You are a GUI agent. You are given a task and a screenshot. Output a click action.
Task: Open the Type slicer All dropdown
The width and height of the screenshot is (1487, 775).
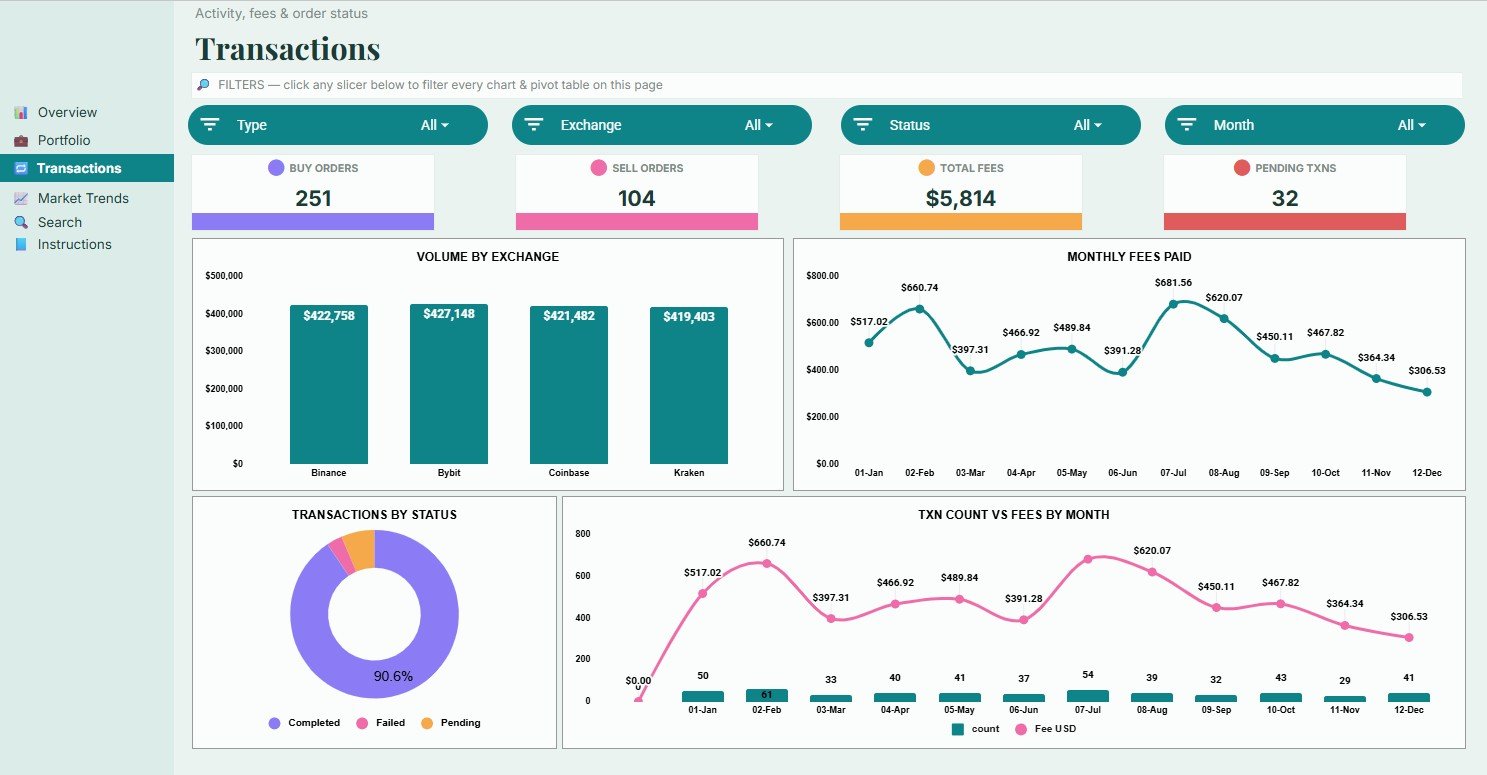pos(435,125)
